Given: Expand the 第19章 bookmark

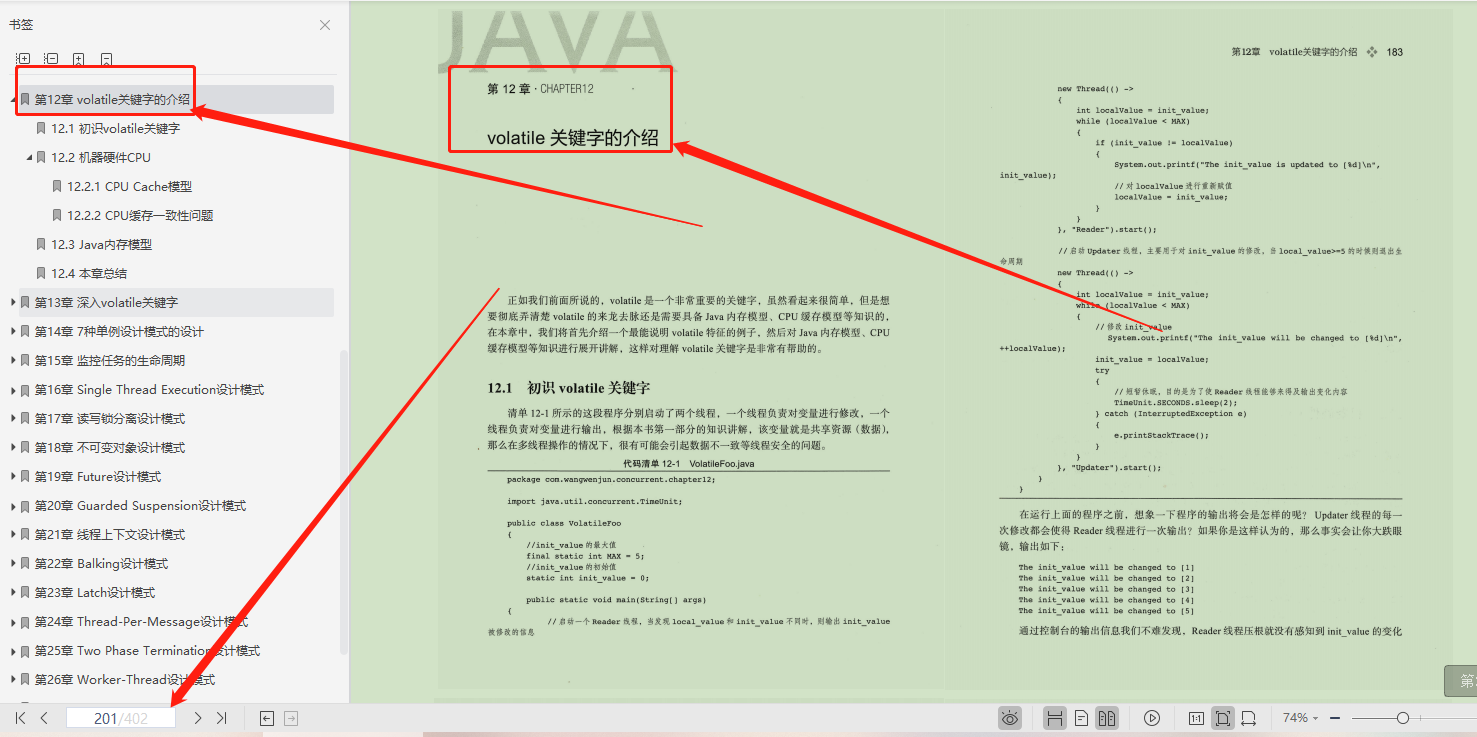Looking at the screenshot, I should click(x=13, y=476).
